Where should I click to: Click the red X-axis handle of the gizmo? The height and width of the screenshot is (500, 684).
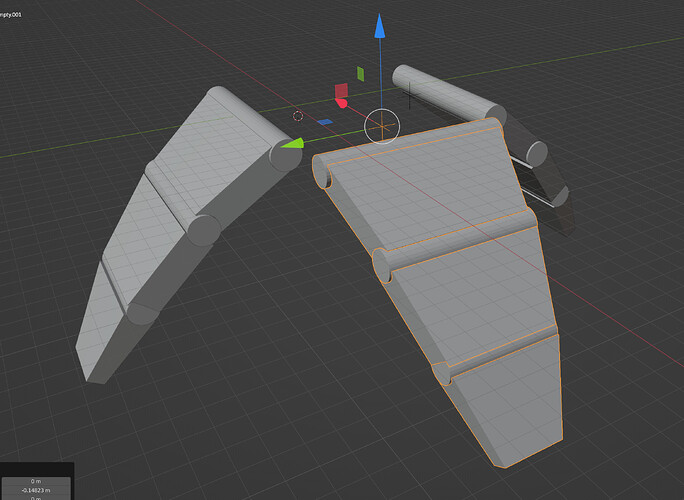point(341,103)
